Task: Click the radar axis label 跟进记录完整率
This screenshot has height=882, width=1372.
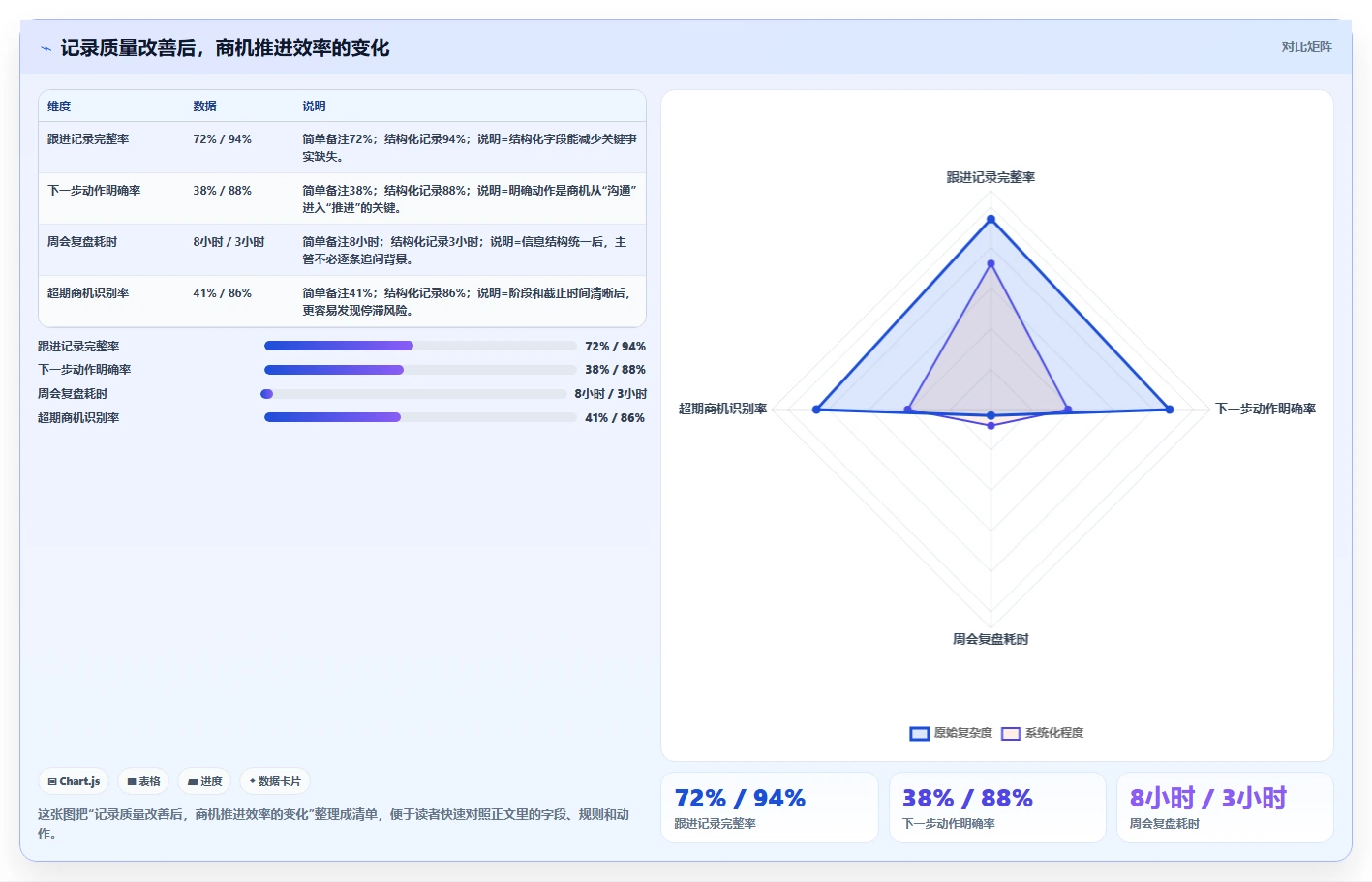Action: pos(991,177)
